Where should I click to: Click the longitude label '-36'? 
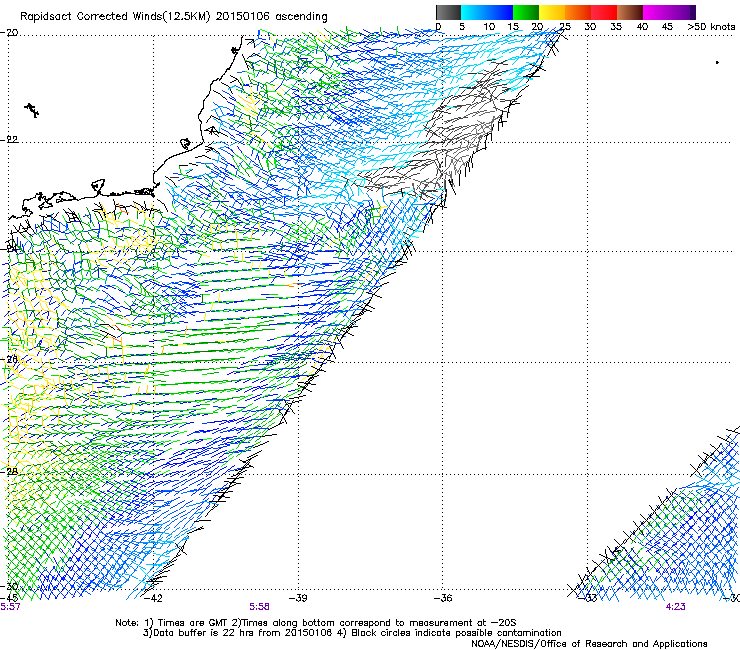[443, 598]
